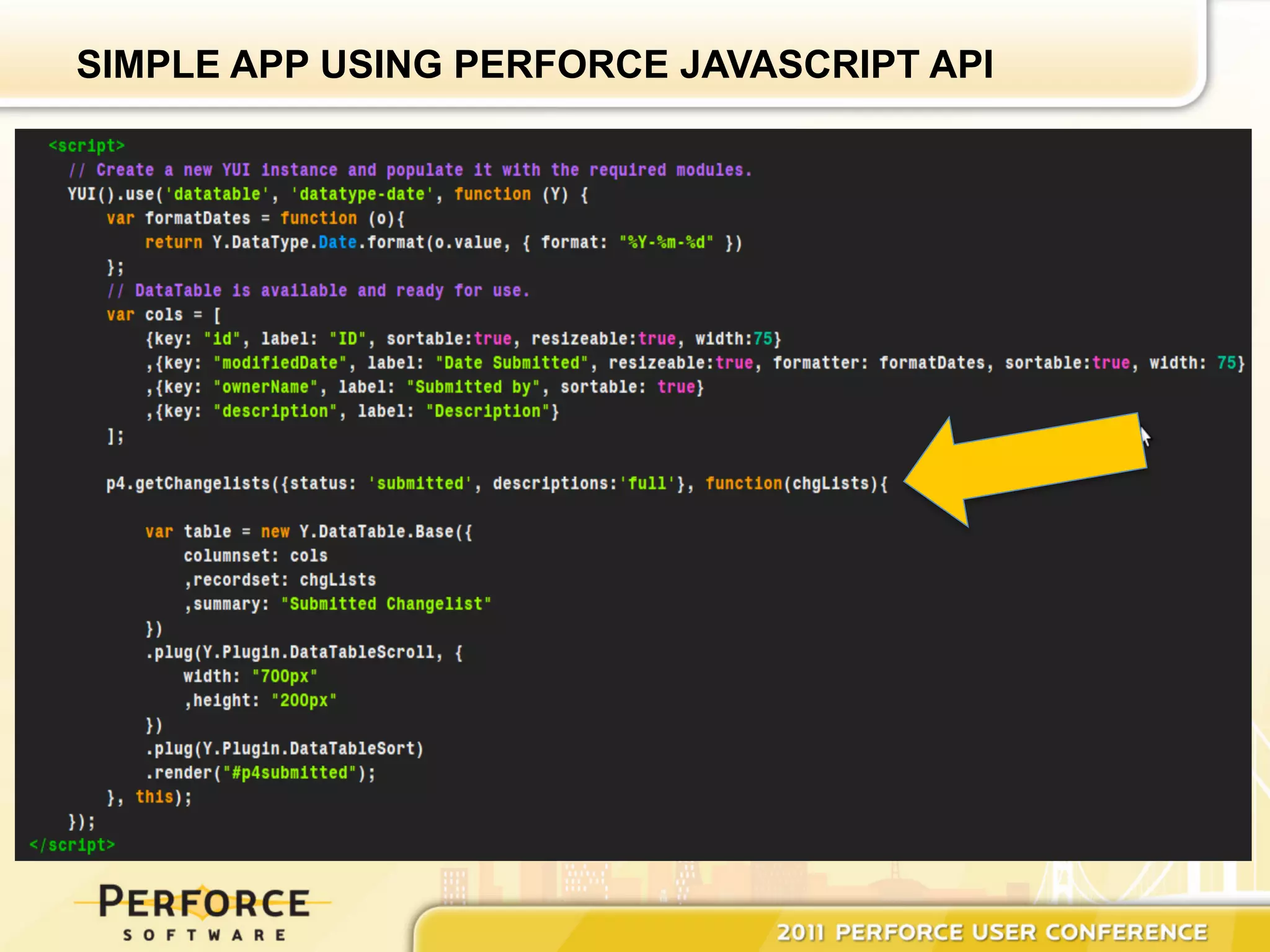Image resolution: width=1270 pixels, height=952 pixels.
Task: Click the 'submitted' status string
Action: point(420,483)
